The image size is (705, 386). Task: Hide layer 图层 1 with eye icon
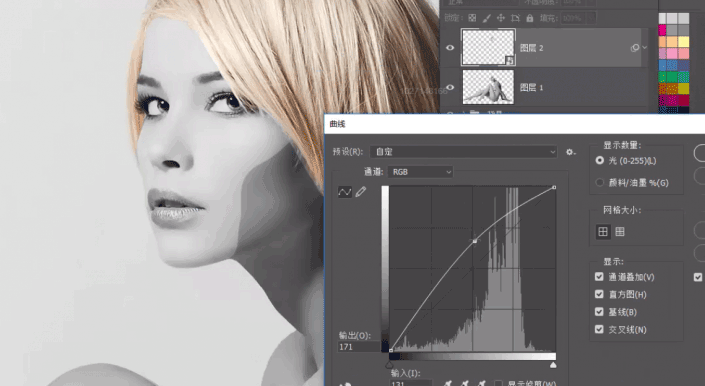pos(450,88)
